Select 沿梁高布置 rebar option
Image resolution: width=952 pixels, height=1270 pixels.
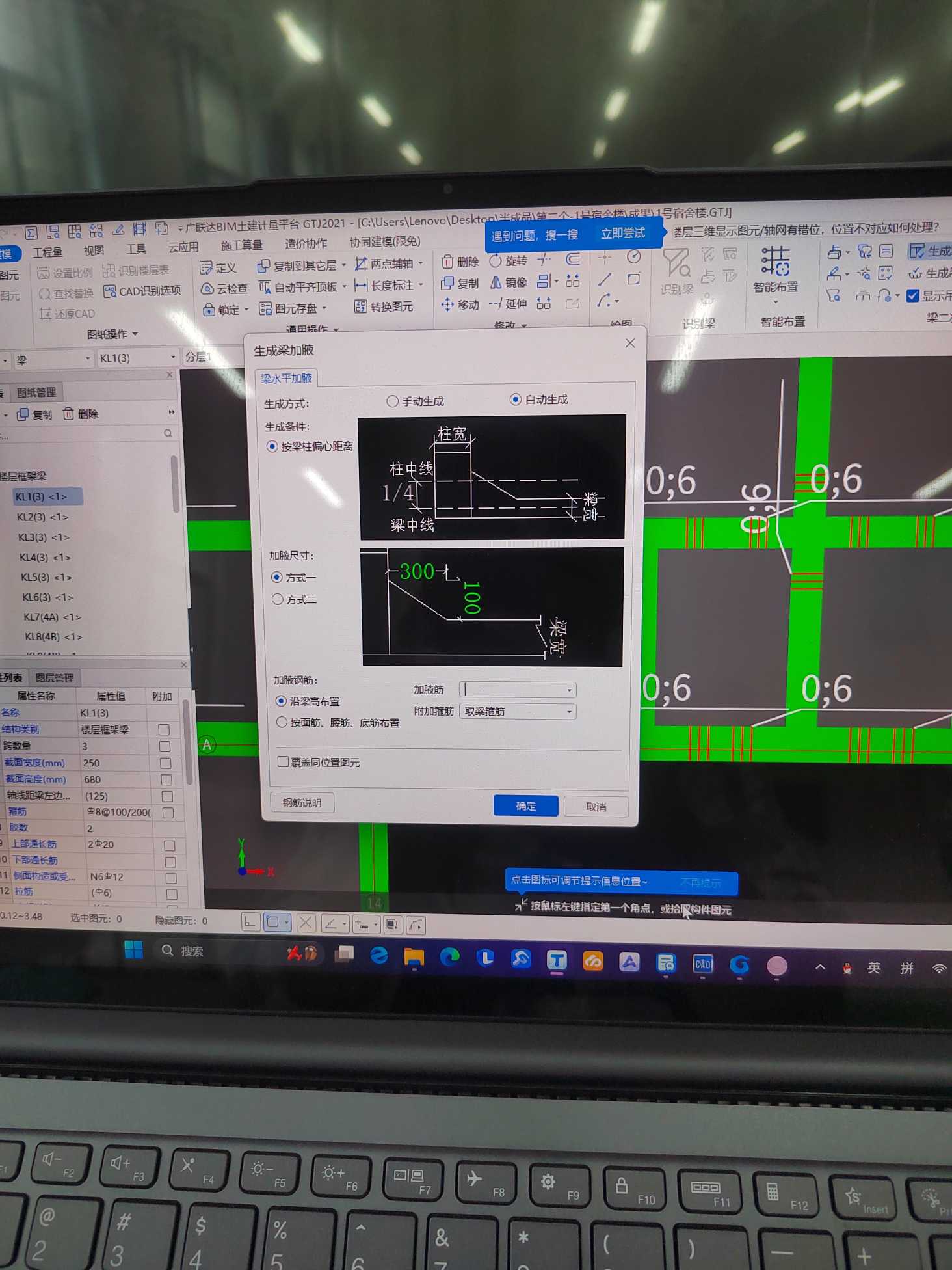pyautogui.click(x=308, y=701)
